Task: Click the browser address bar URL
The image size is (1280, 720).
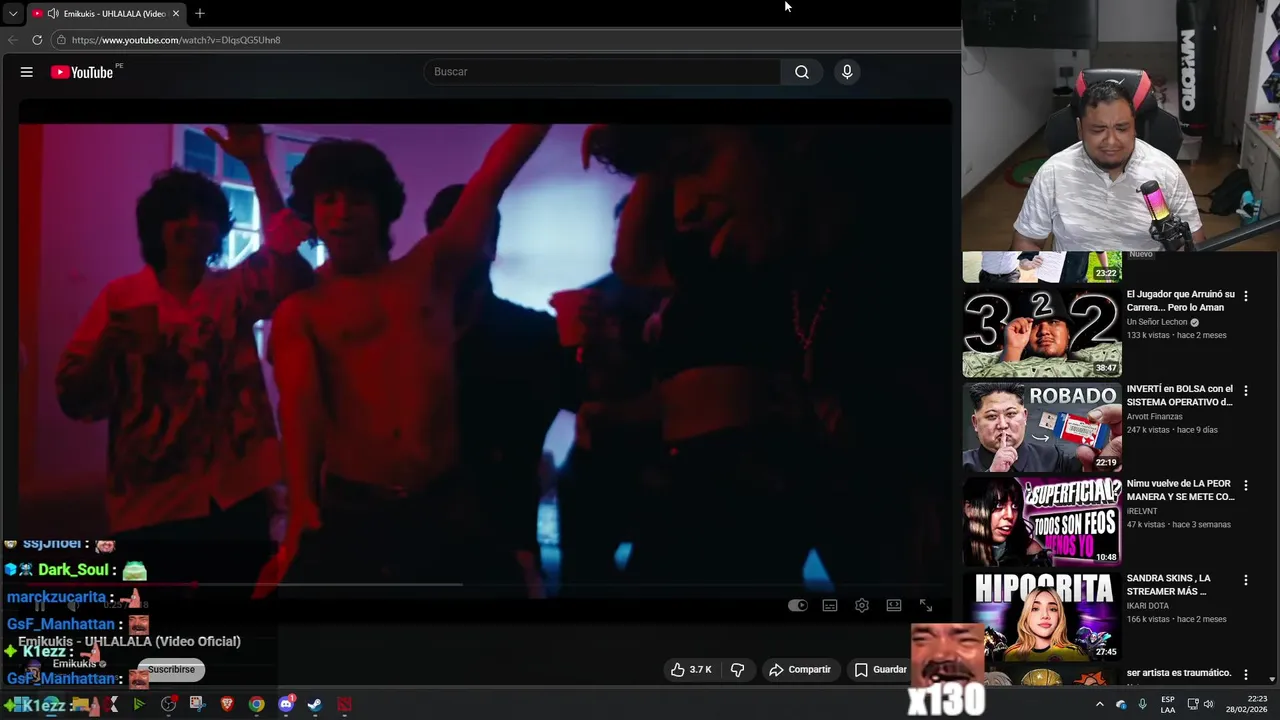Action: click(x=176, y=40)
